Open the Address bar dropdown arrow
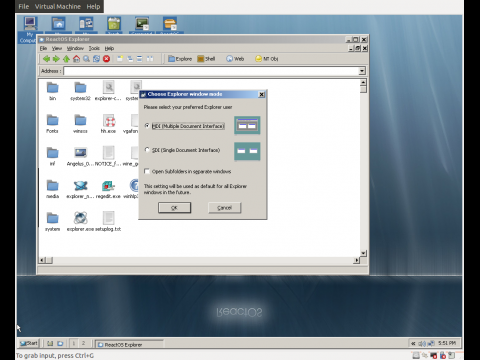 (362, 71)
